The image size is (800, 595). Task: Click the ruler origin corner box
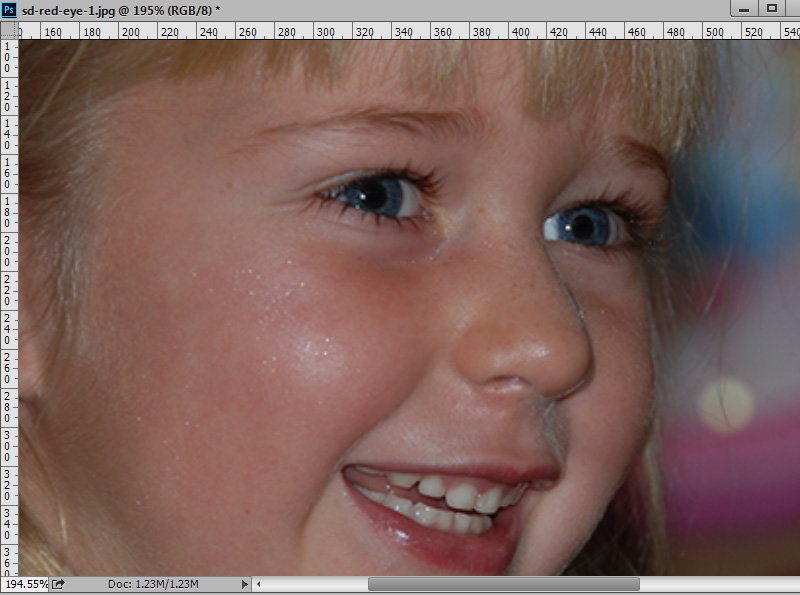pos(9,31)
